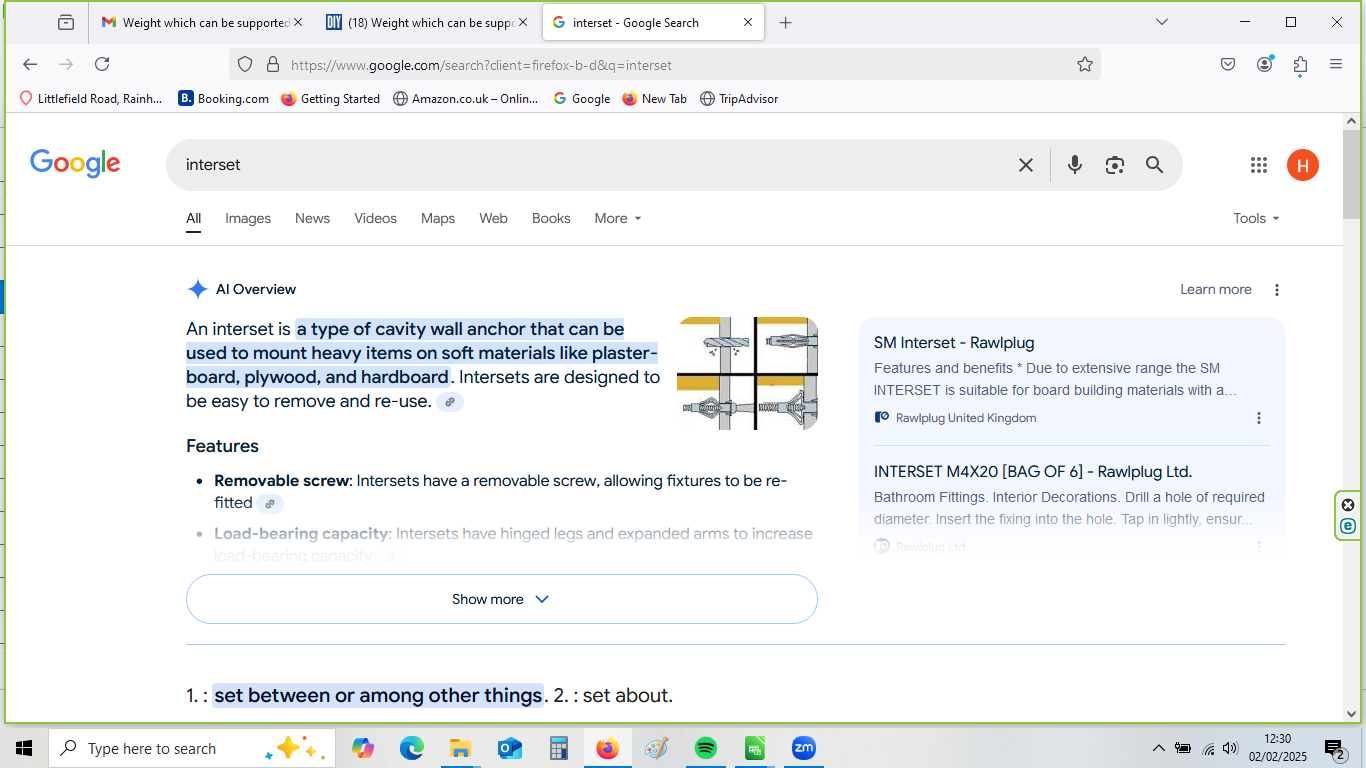Click in the Google search input field
This screenshot has width=1366, height=768.
click(590, 165)
